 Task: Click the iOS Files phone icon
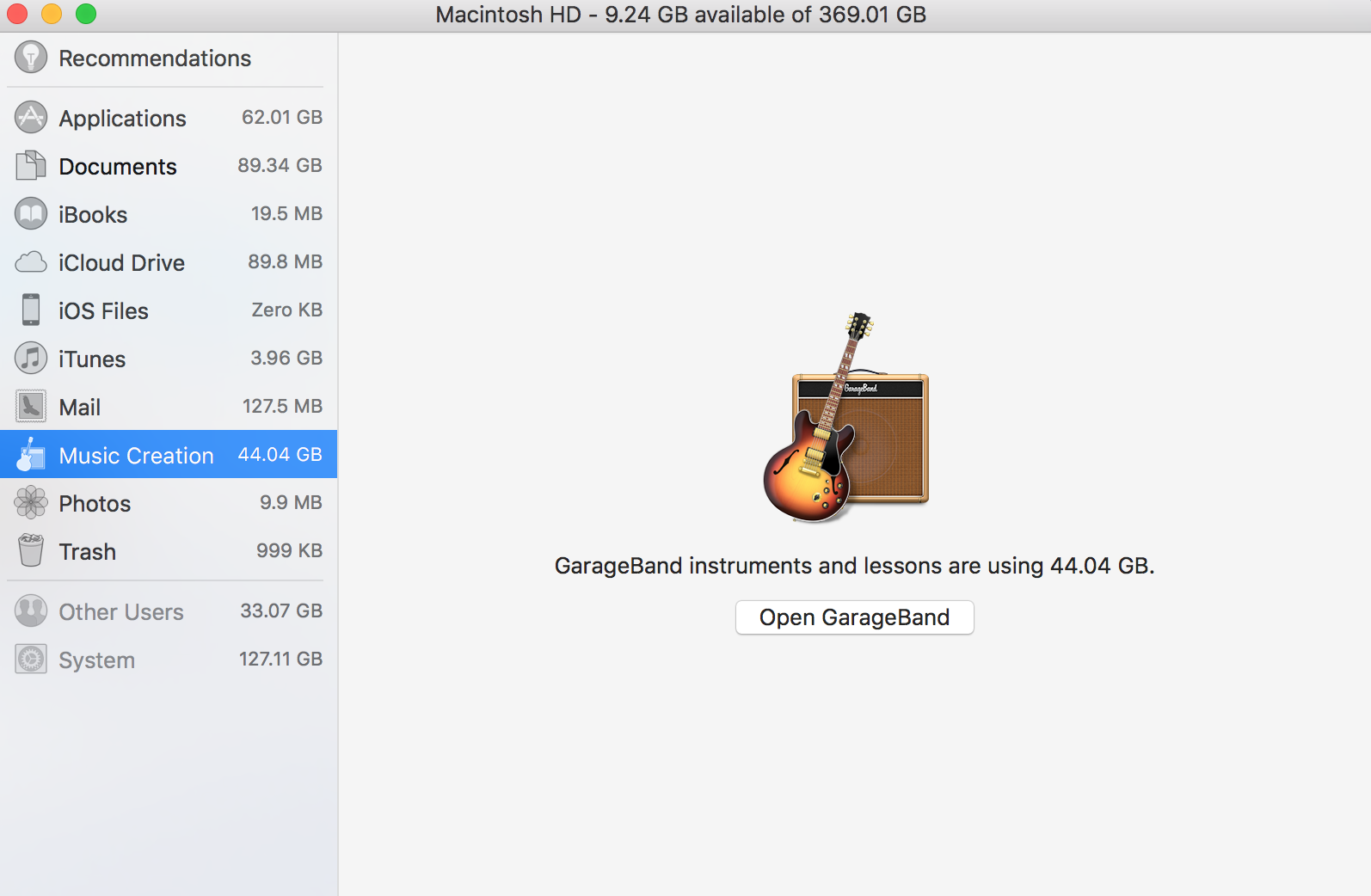31,310
